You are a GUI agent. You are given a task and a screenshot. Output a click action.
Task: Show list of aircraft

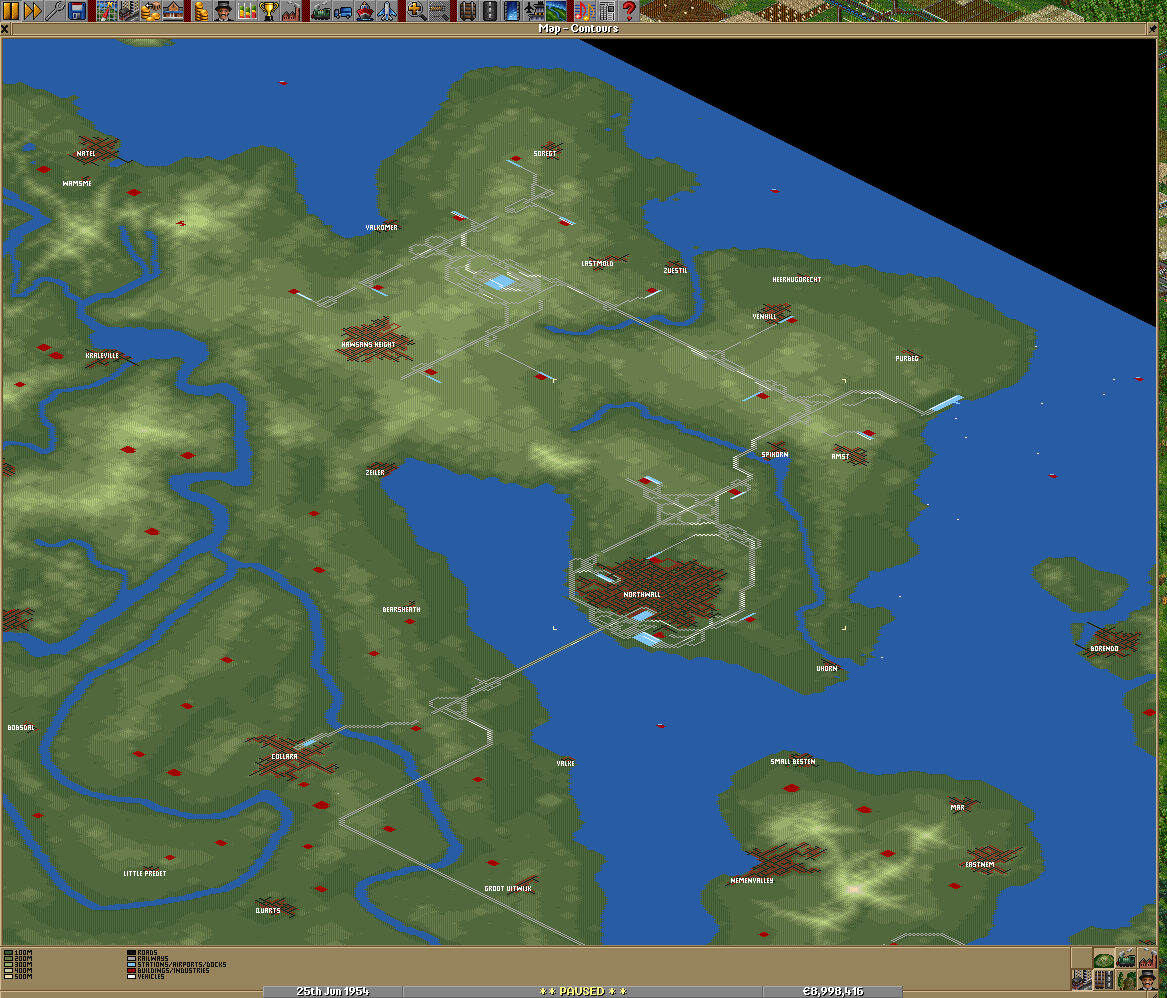tap(387, 10)
